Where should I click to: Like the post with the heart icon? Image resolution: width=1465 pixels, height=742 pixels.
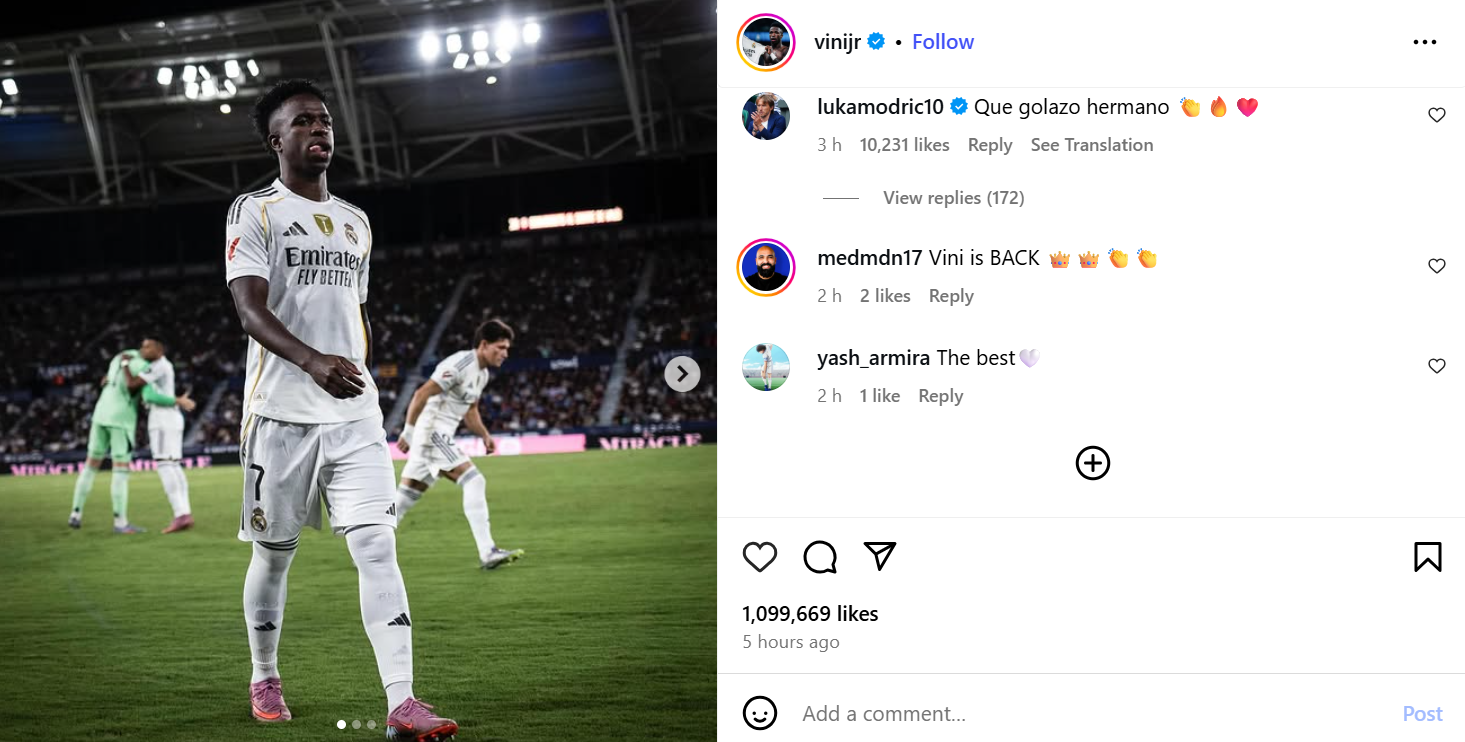760,557
